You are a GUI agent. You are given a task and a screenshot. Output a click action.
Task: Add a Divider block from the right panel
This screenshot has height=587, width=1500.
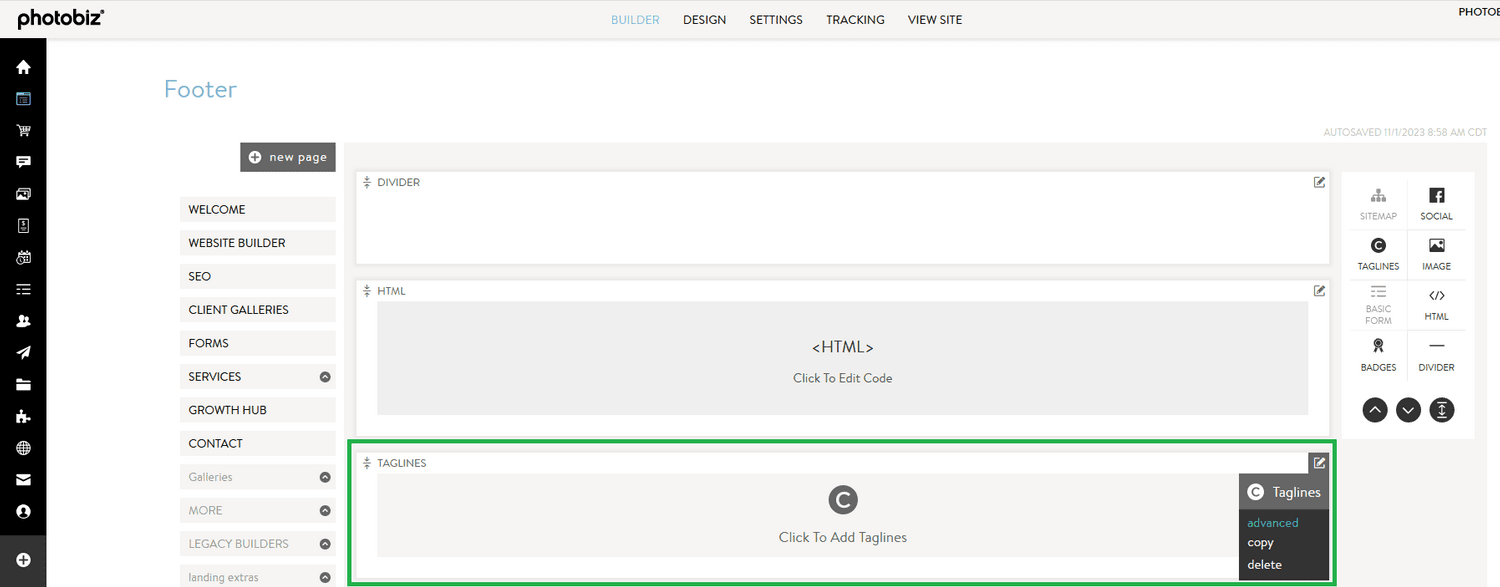[x=1437, y=355]
